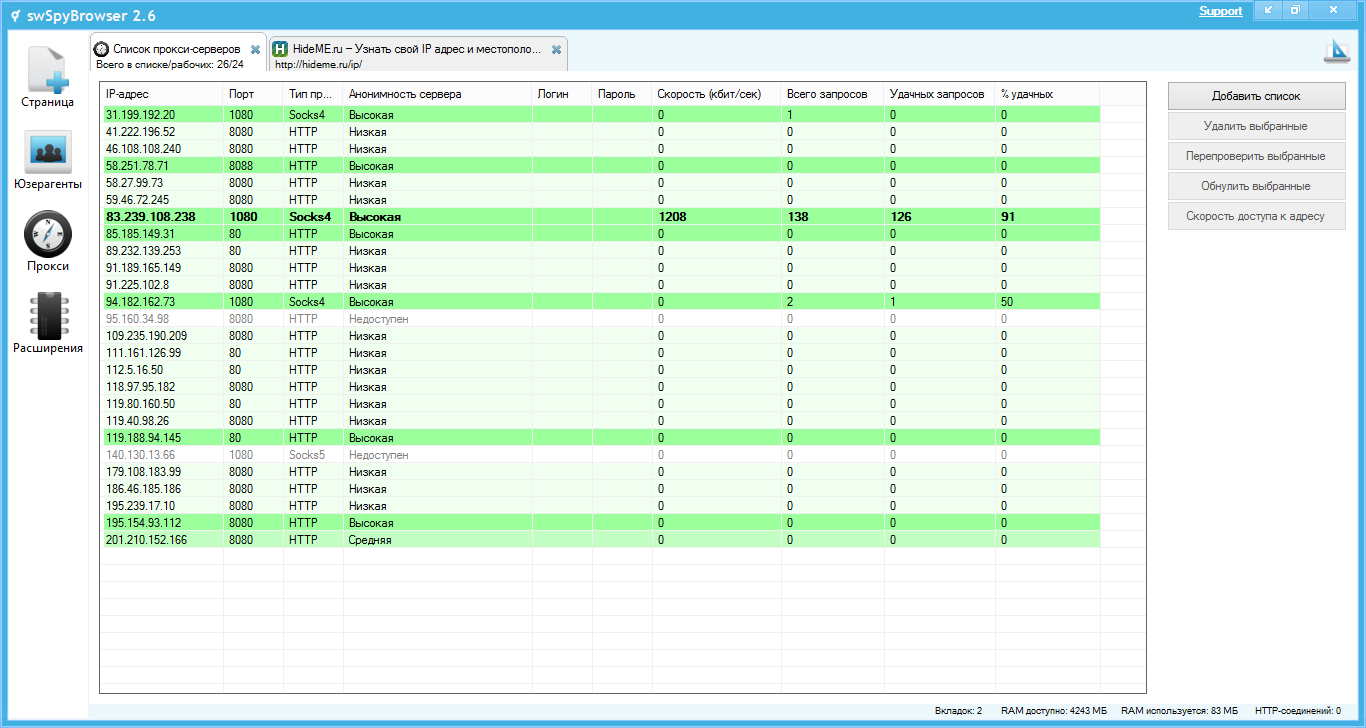This screenshot has width=1366, height=728.
Task: Click the Скорость доступа к адресу button
Action: 1256,216
